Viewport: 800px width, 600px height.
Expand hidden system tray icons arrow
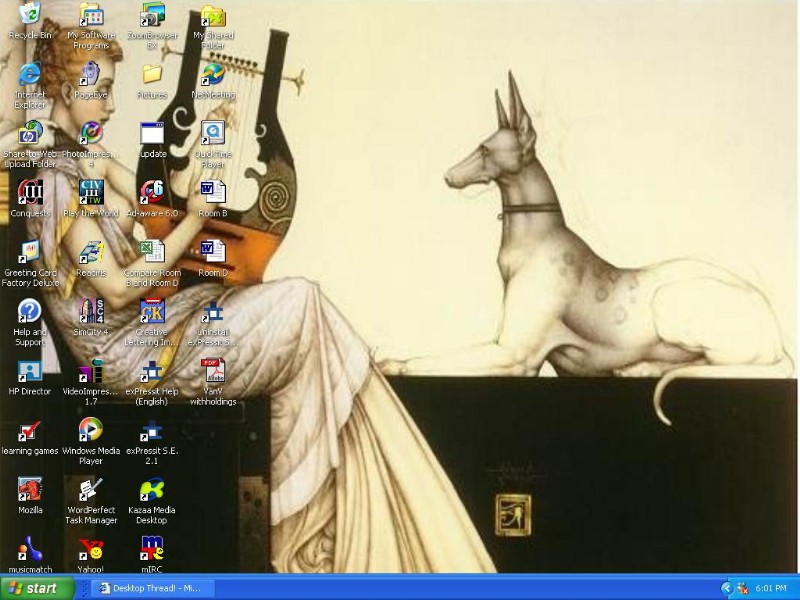tap(727, 588)
